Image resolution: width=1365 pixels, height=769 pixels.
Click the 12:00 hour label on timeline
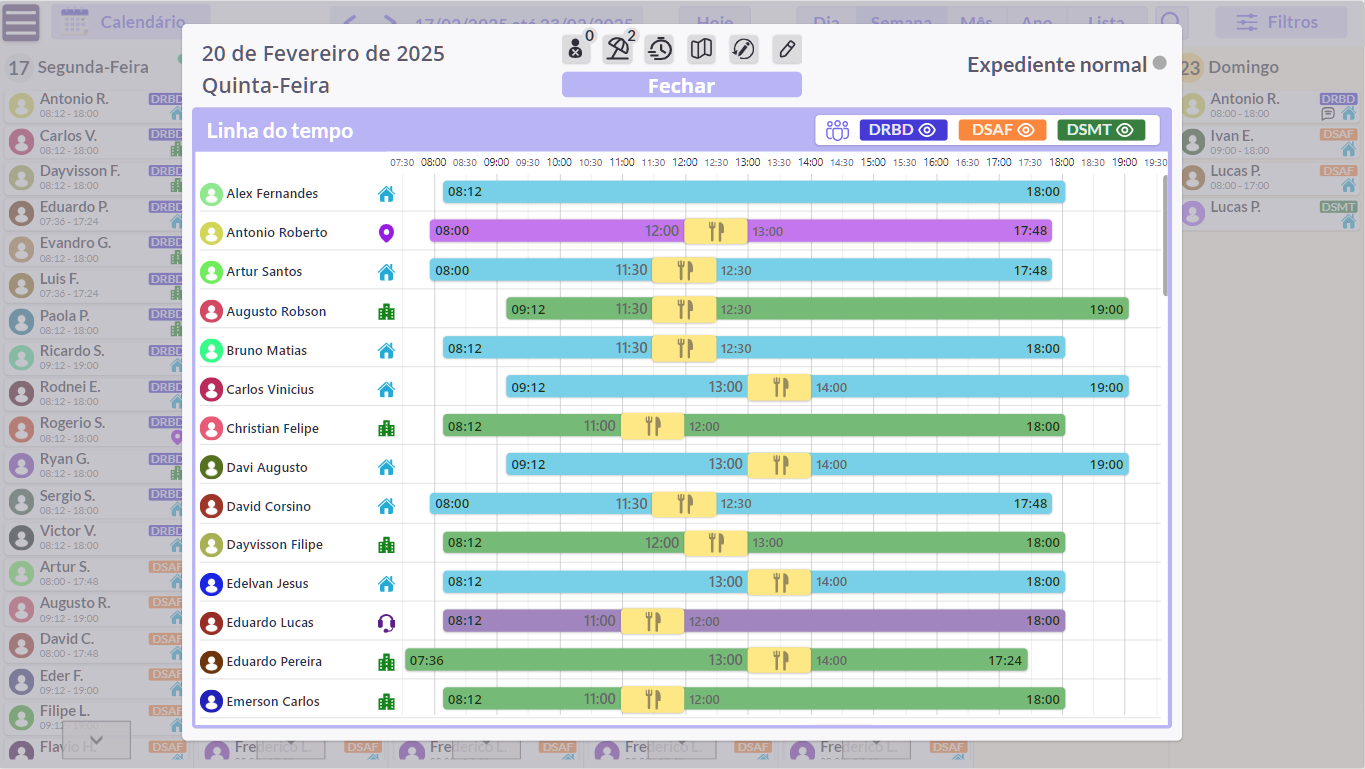click(x=685, y=162)
